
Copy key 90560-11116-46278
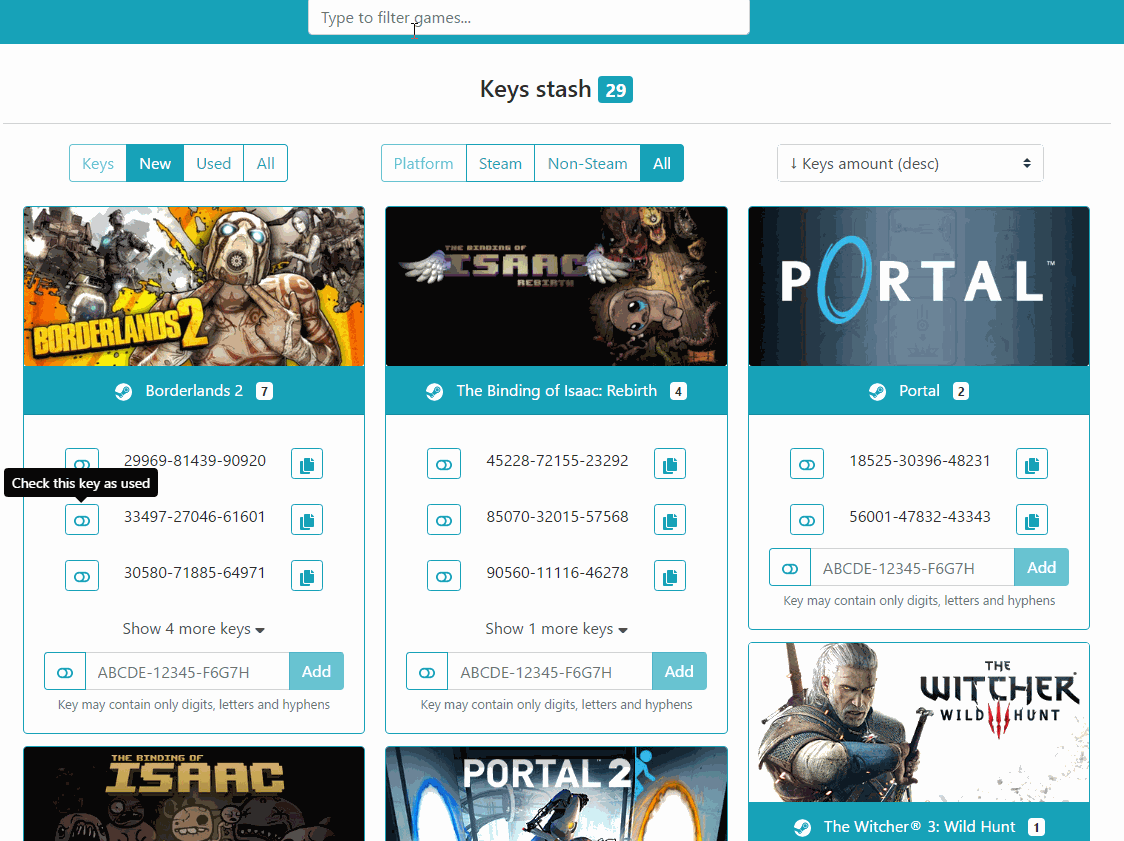pos(670,576)
